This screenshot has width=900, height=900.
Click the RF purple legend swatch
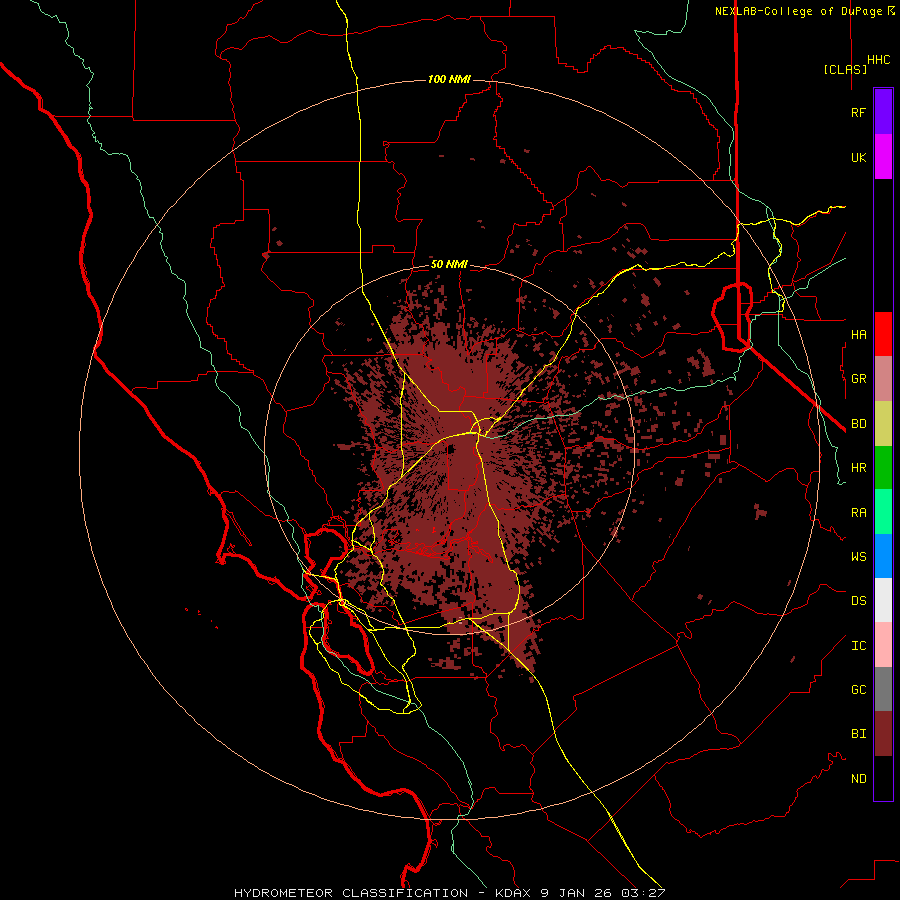coord(883,112)
